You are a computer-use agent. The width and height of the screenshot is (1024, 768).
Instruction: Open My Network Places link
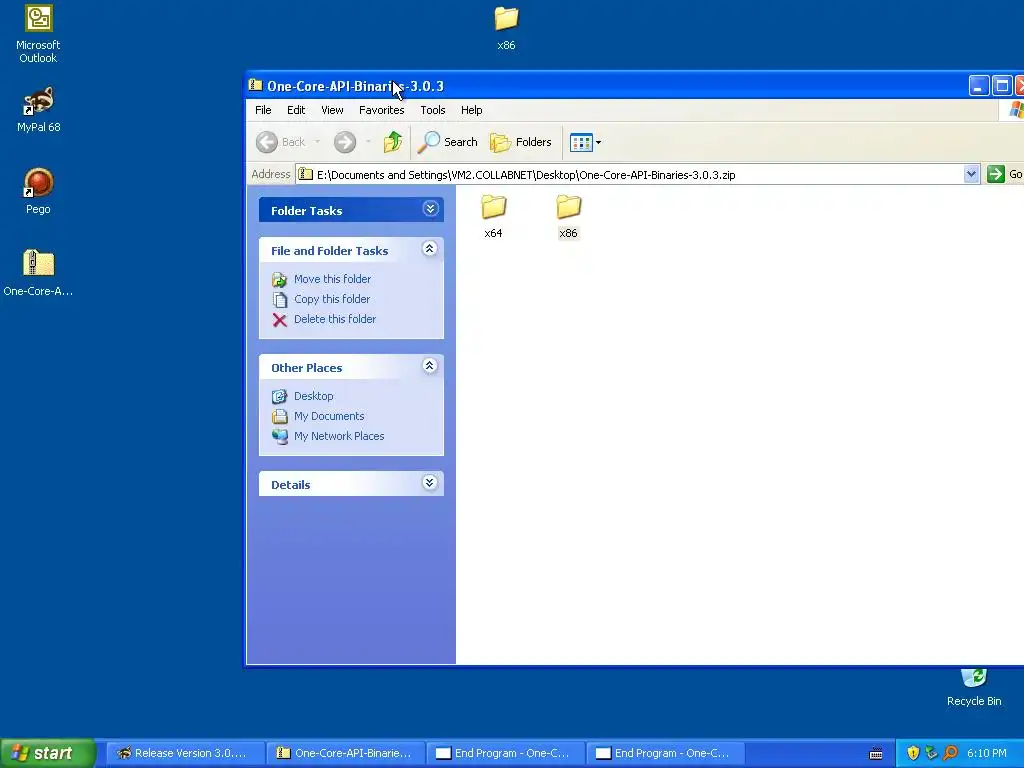pos(338,436)
